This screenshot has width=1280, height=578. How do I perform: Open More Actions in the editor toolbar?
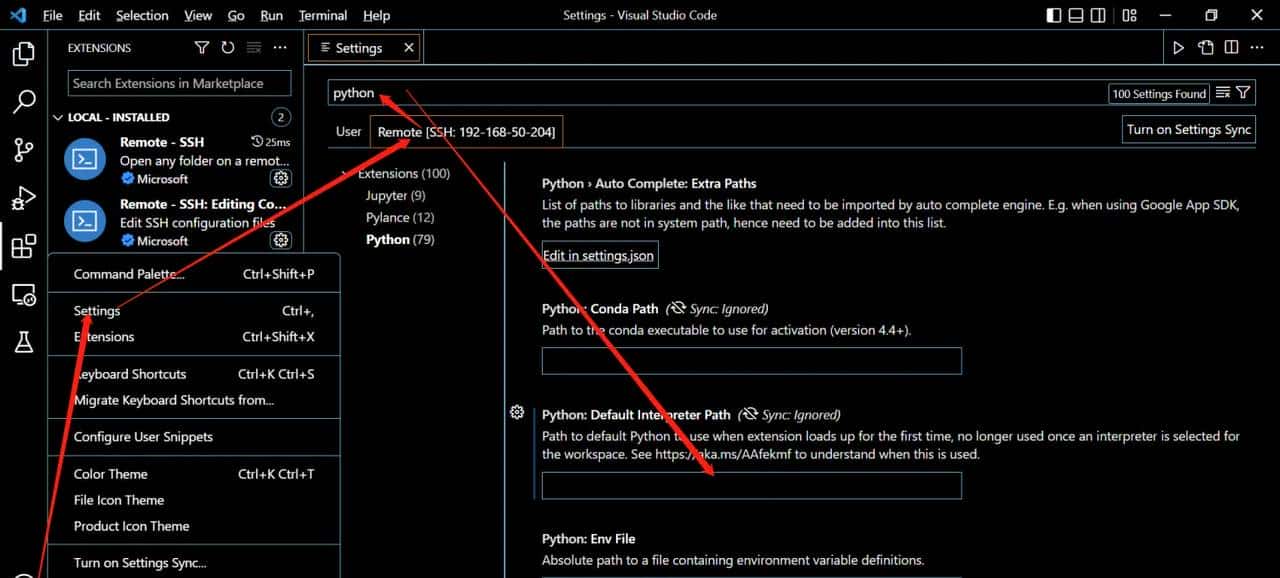point(1256,46)
